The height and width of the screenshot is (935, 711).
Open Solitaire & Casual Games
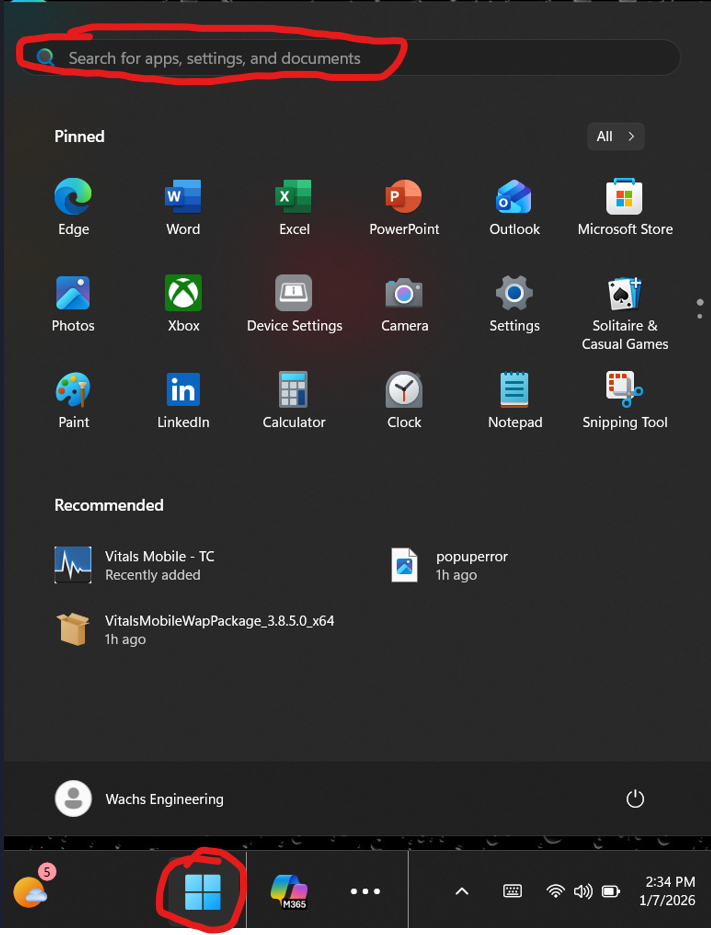pyautogui.click(x=625, y=313)
